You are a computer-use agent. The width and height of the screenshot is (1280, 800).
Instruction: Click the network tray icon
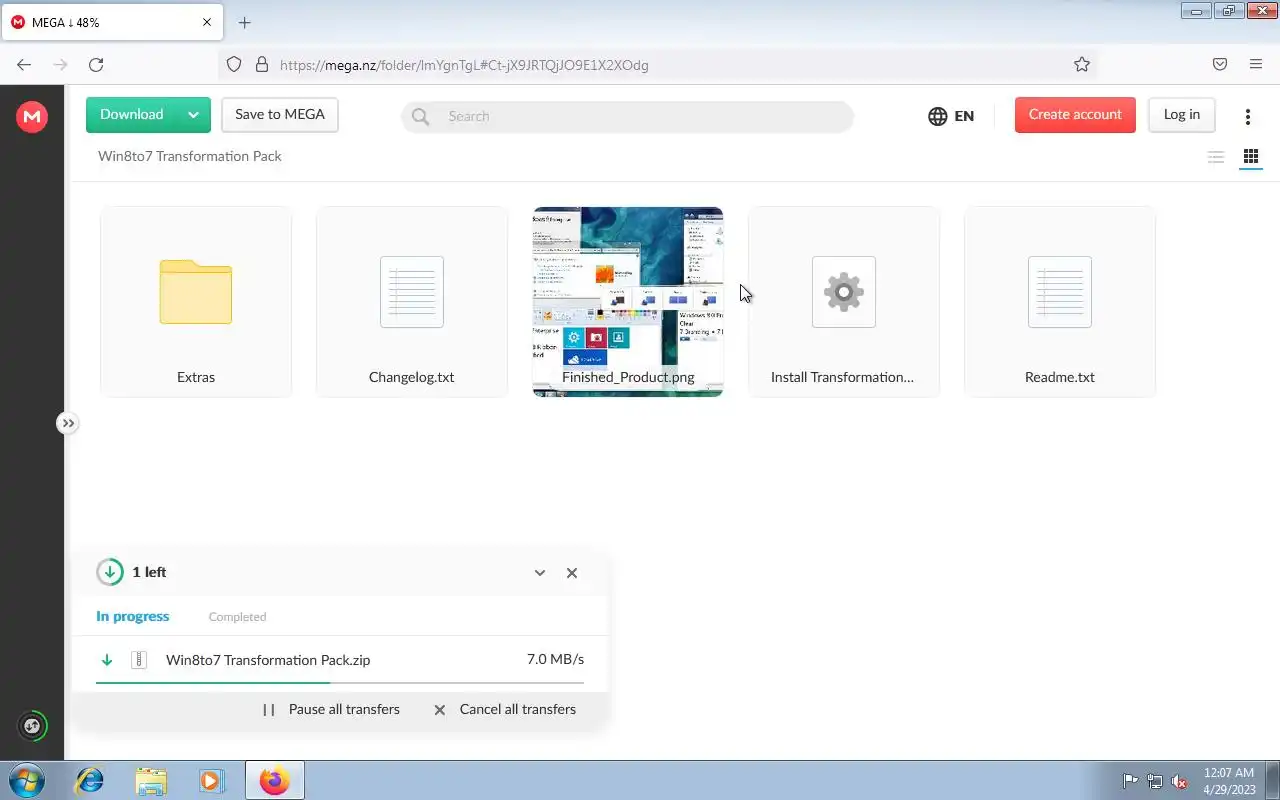click(x=1155, y=781)
